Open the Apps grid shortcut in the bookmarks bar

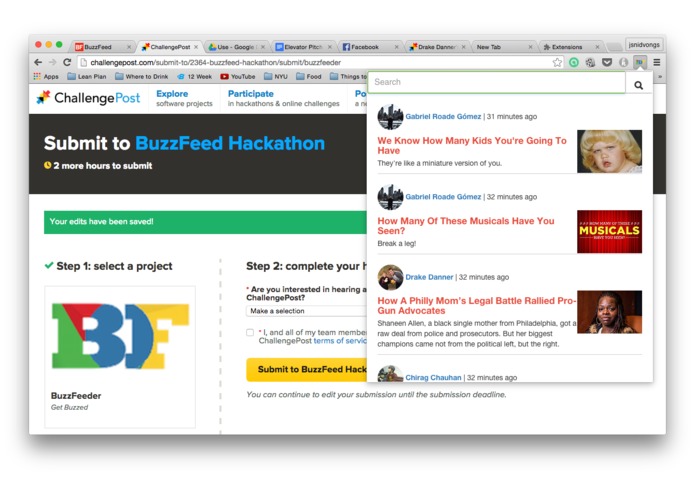[46, 76]
